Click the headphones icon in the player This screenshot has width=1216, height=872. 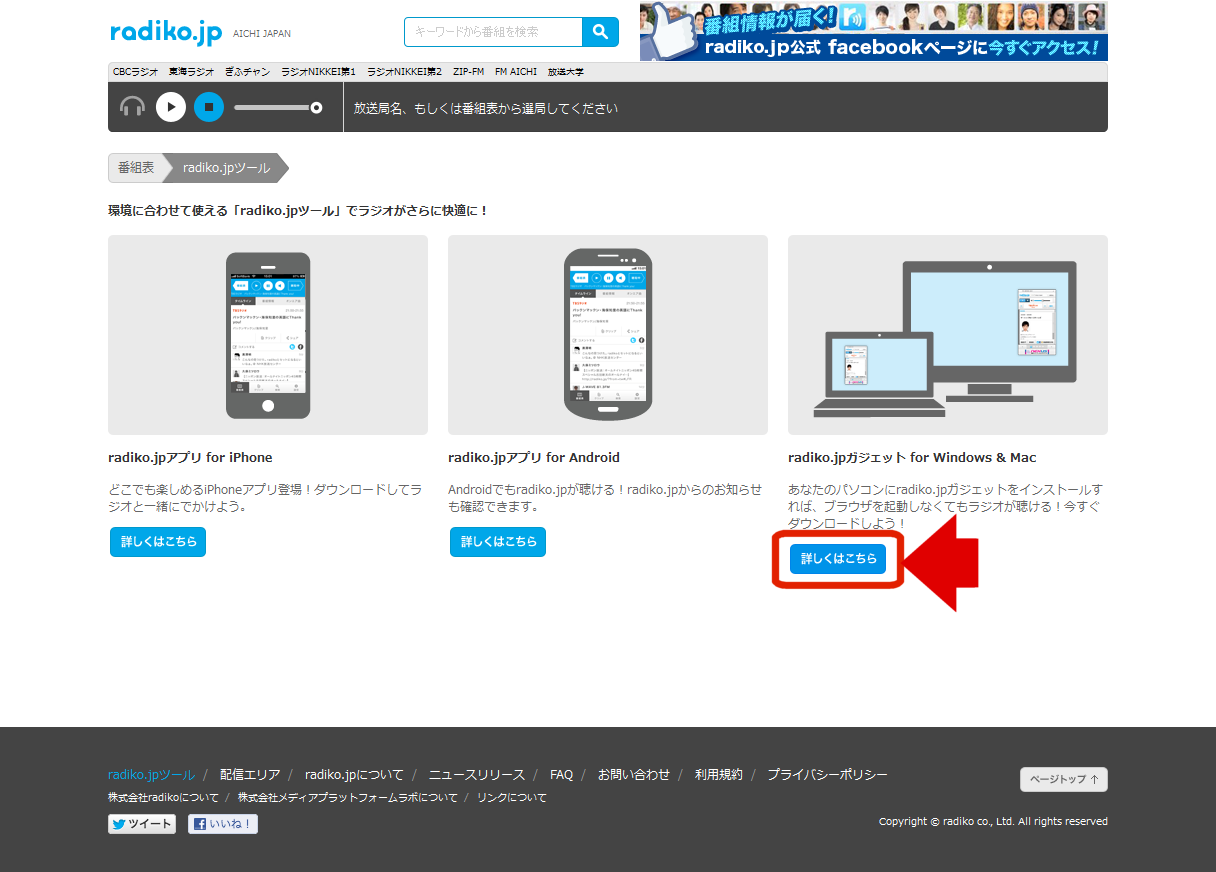[132, 107]
